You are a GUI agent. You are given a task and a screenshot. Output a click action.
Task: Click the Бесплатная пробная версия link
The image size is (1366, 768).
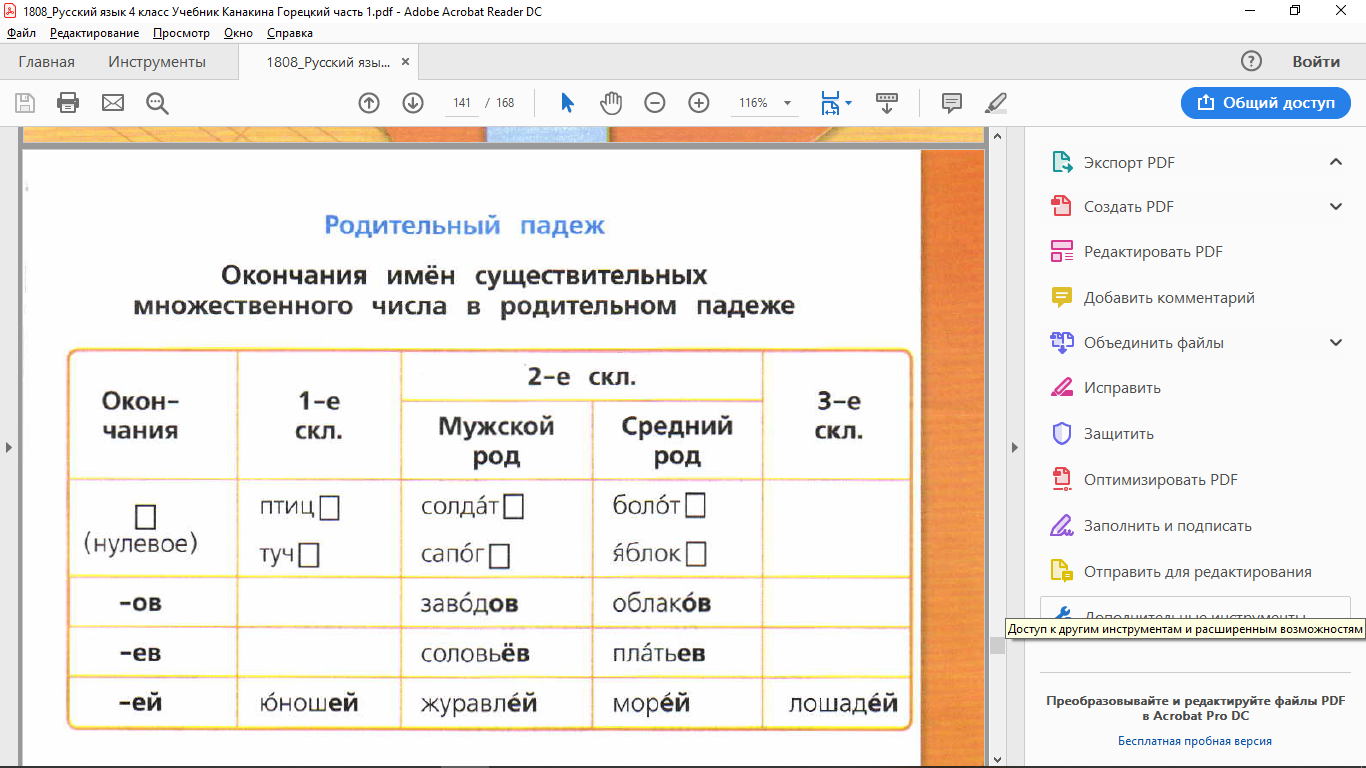click(1195, 741)
